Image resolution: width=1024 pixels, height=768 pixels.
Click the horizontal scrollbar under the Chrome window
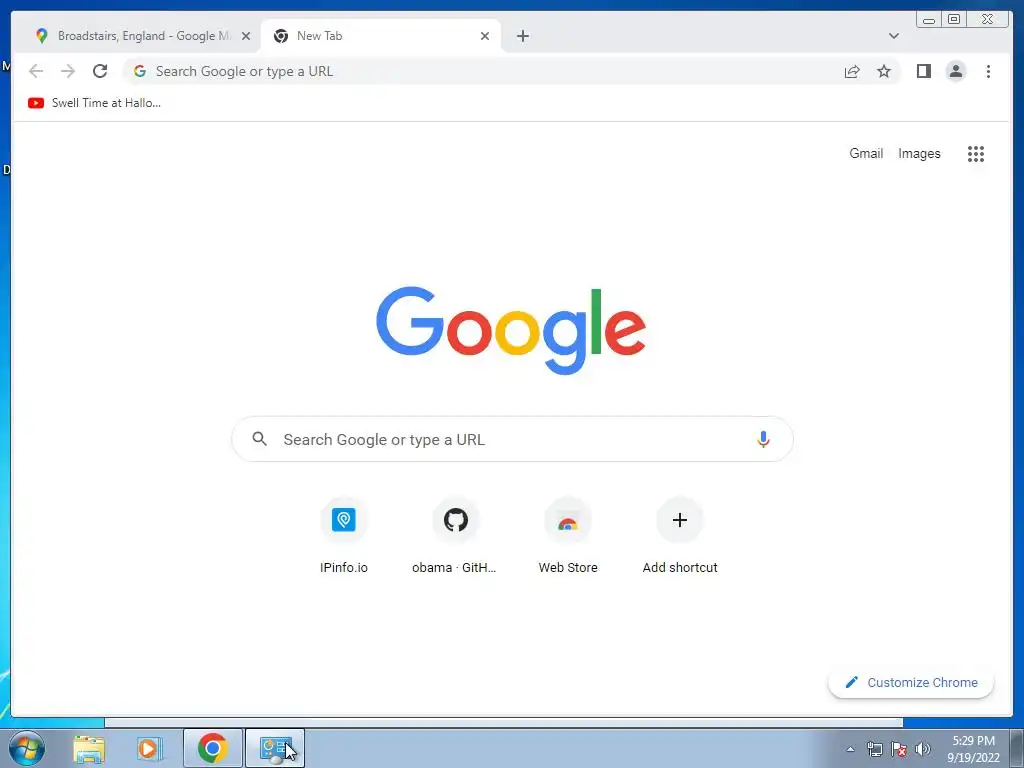coord(504,722)
